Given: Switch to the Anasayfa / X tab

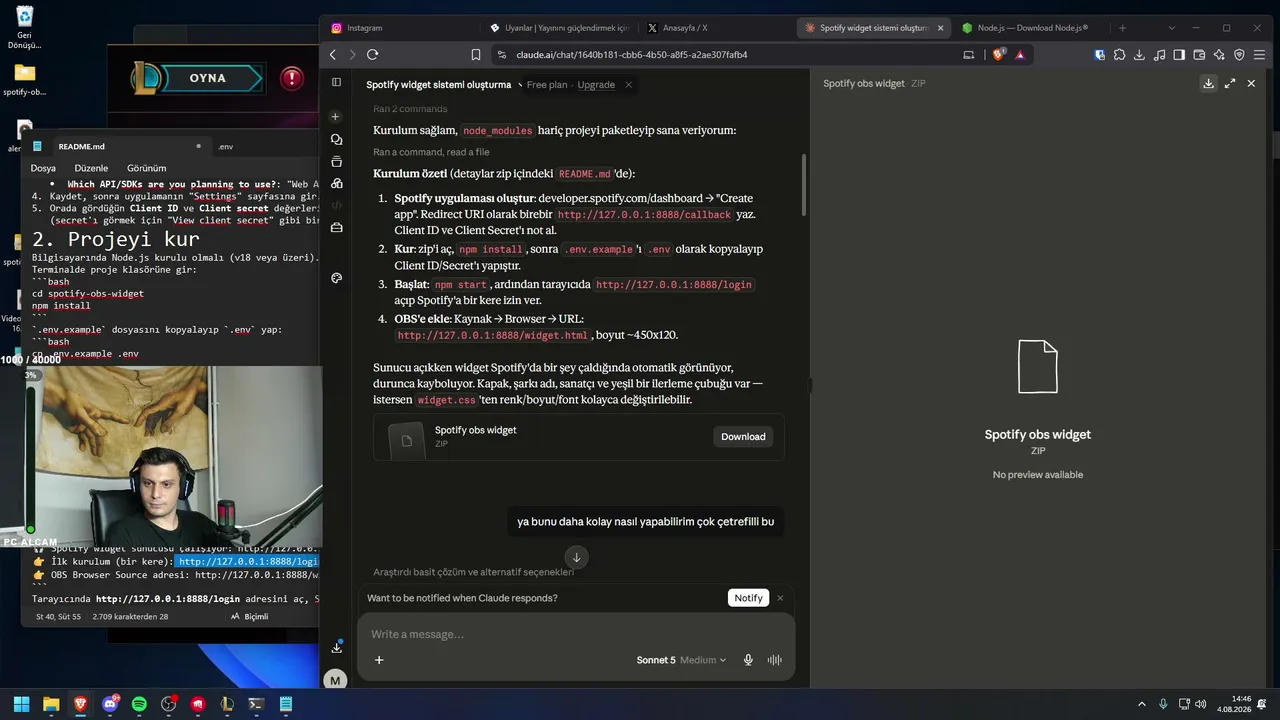Looking at the screenshot, I should pyautogui.click(x=717, y=28).
